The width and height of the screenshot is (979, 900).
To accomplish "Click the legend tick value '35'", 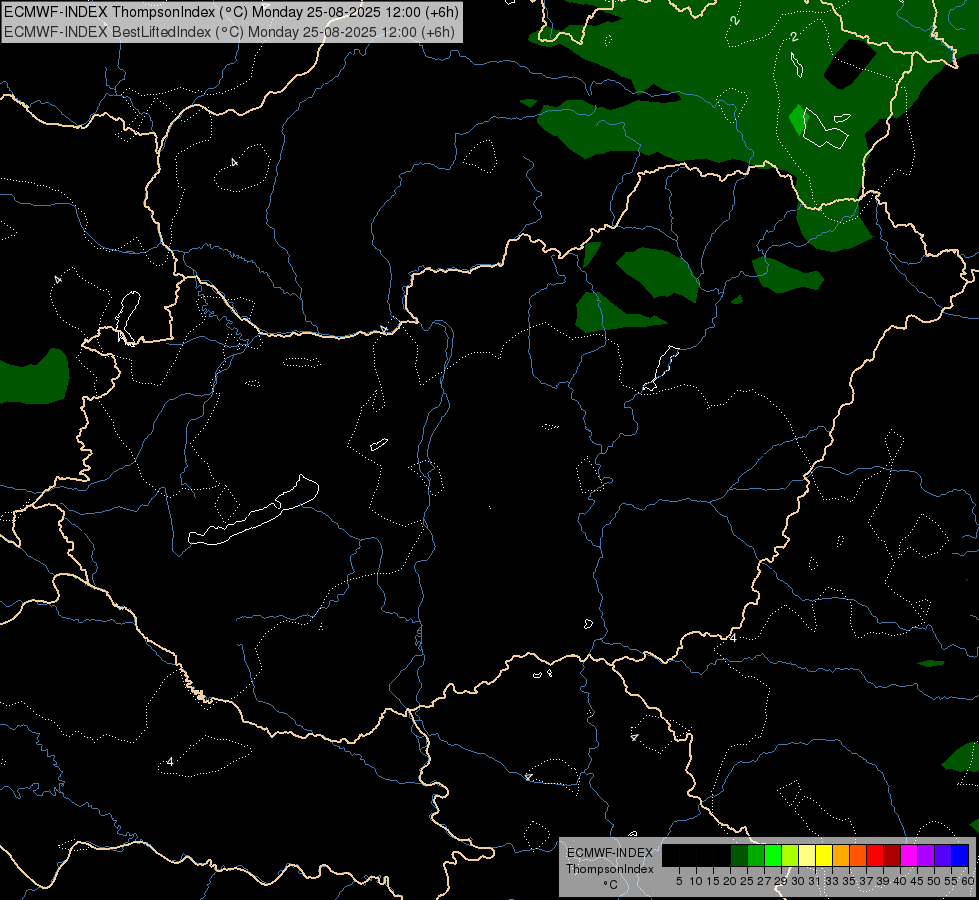I will [x=849, y=881].
